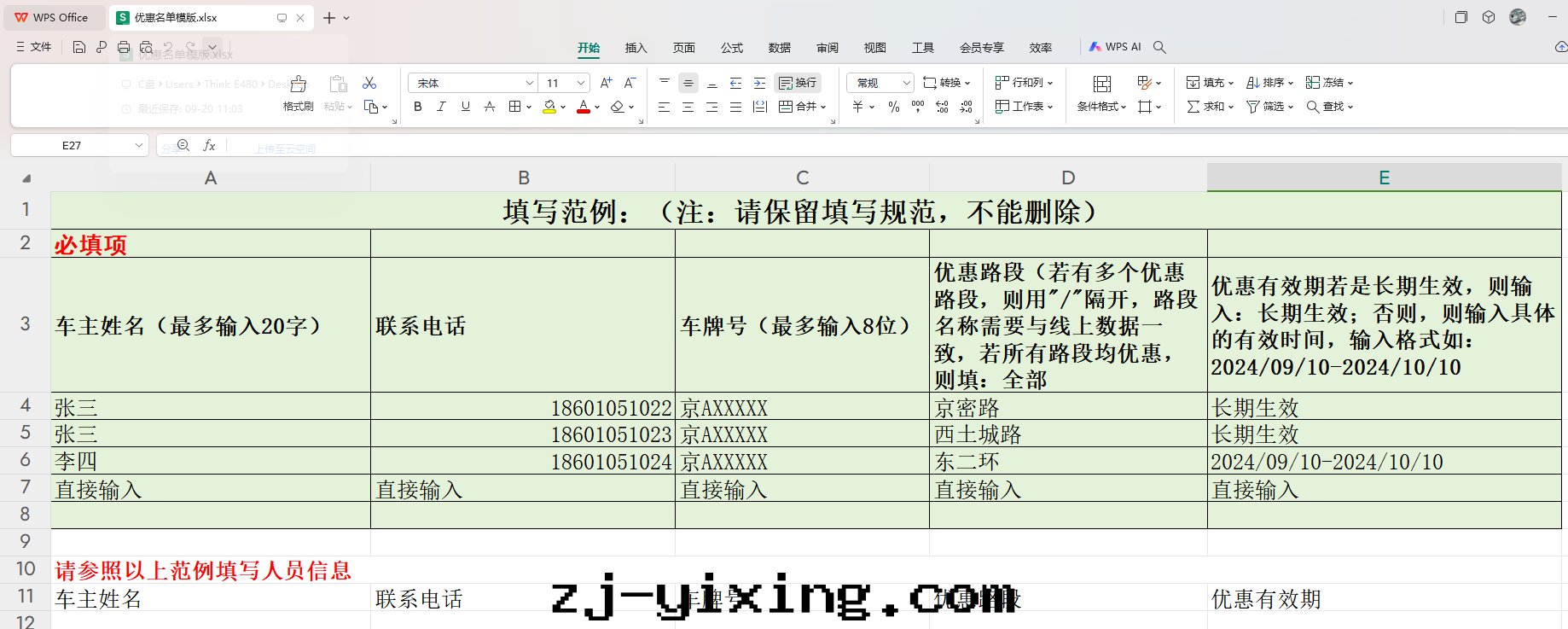Click the thousands separator icon
The height and width of the screenshot is (629, 1568).
click(x=918, y=107)
